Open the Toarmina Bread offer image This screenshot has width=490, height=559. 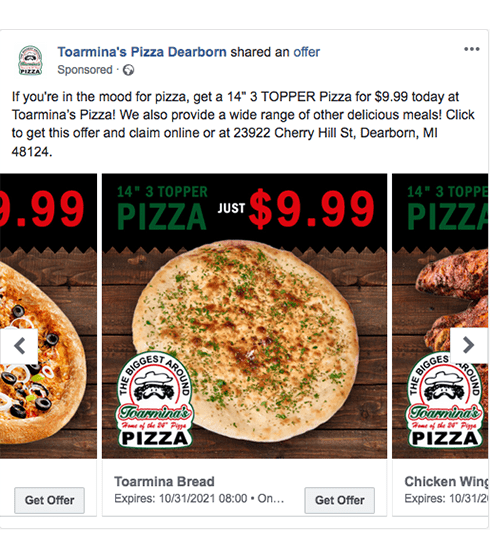(x=244, y=316)
